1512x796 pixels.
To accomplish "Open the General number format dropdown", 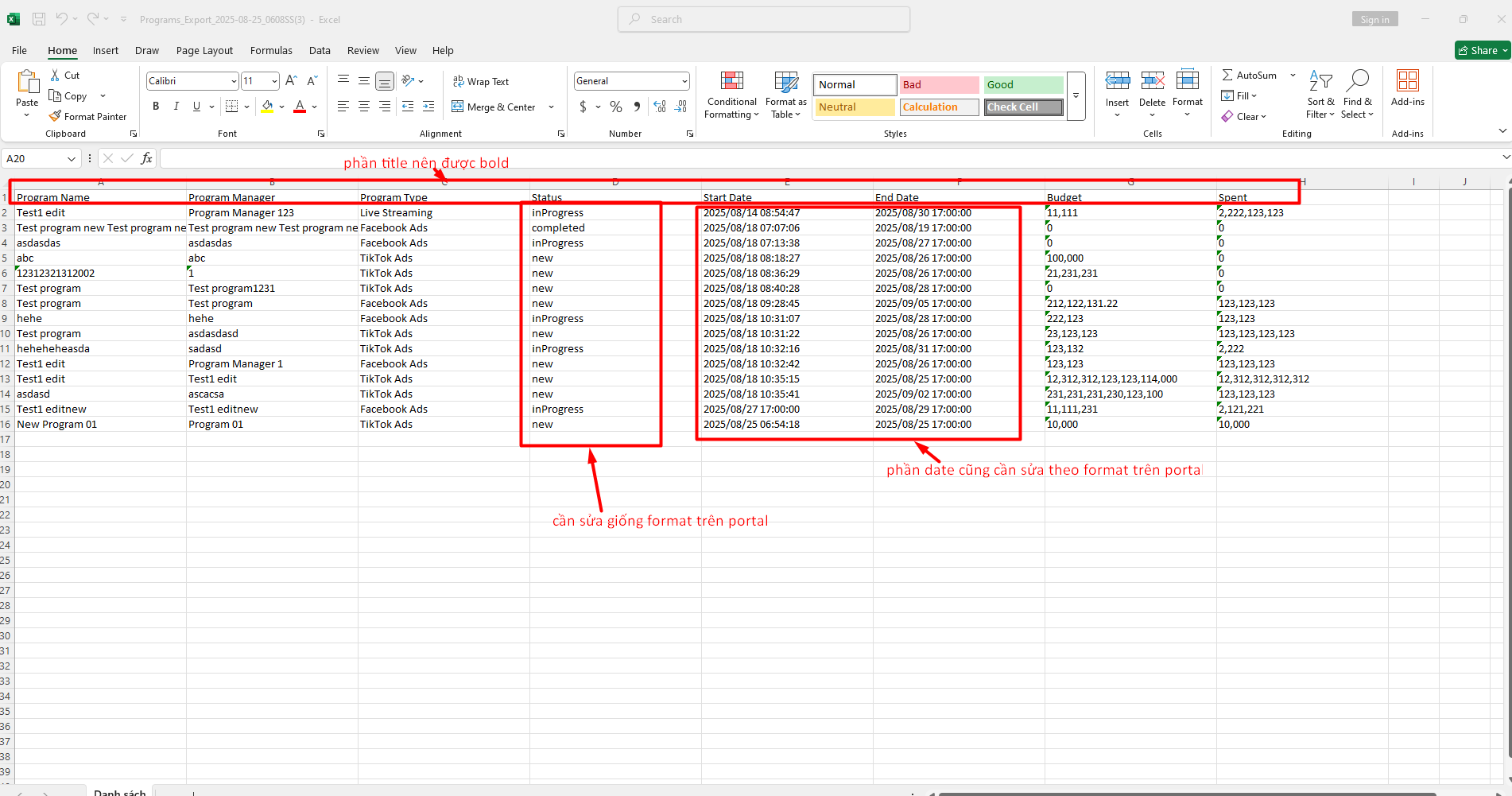I will point(684,81).
